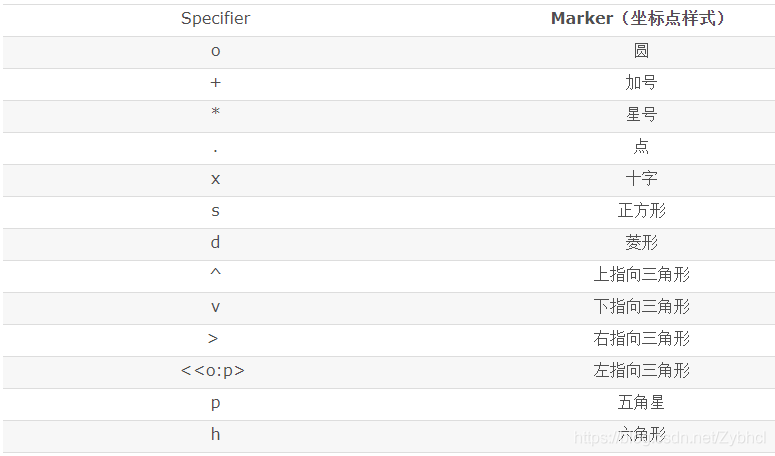Select the 菱形 marker description

pyautogui.click(x=642, y=243)
